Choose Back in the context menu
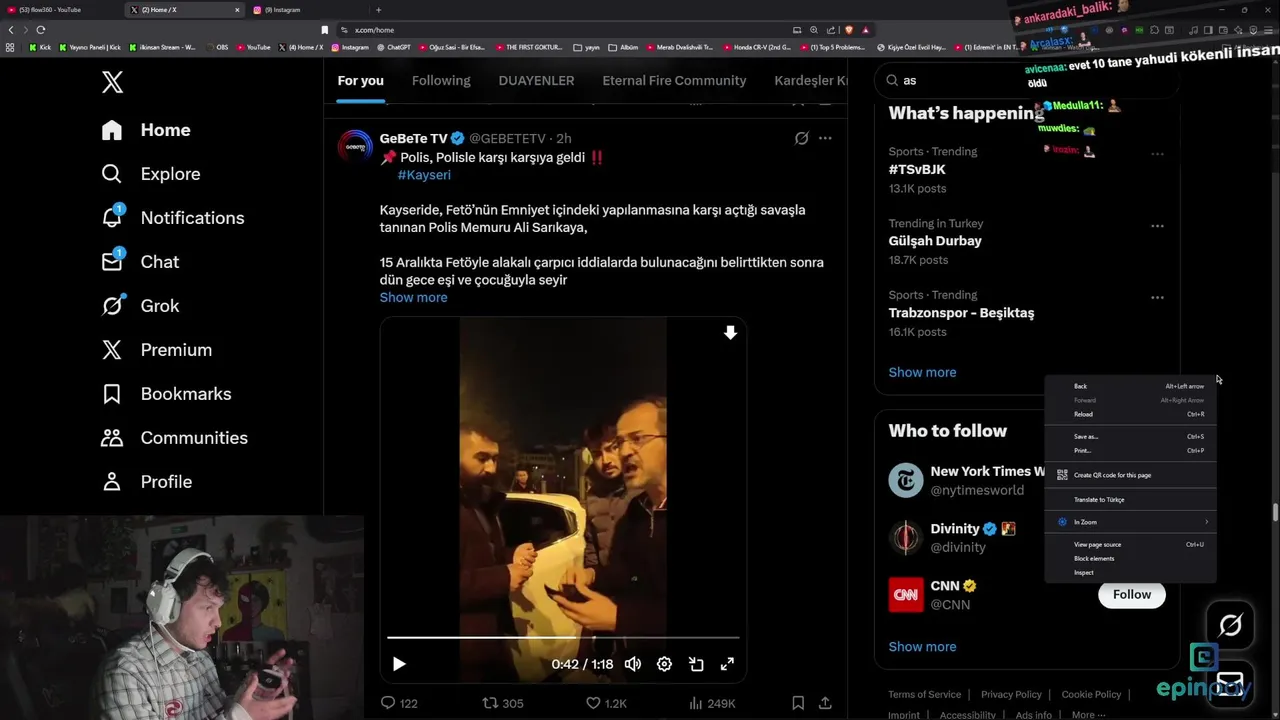1280x720 pixels. (1130, 386)
